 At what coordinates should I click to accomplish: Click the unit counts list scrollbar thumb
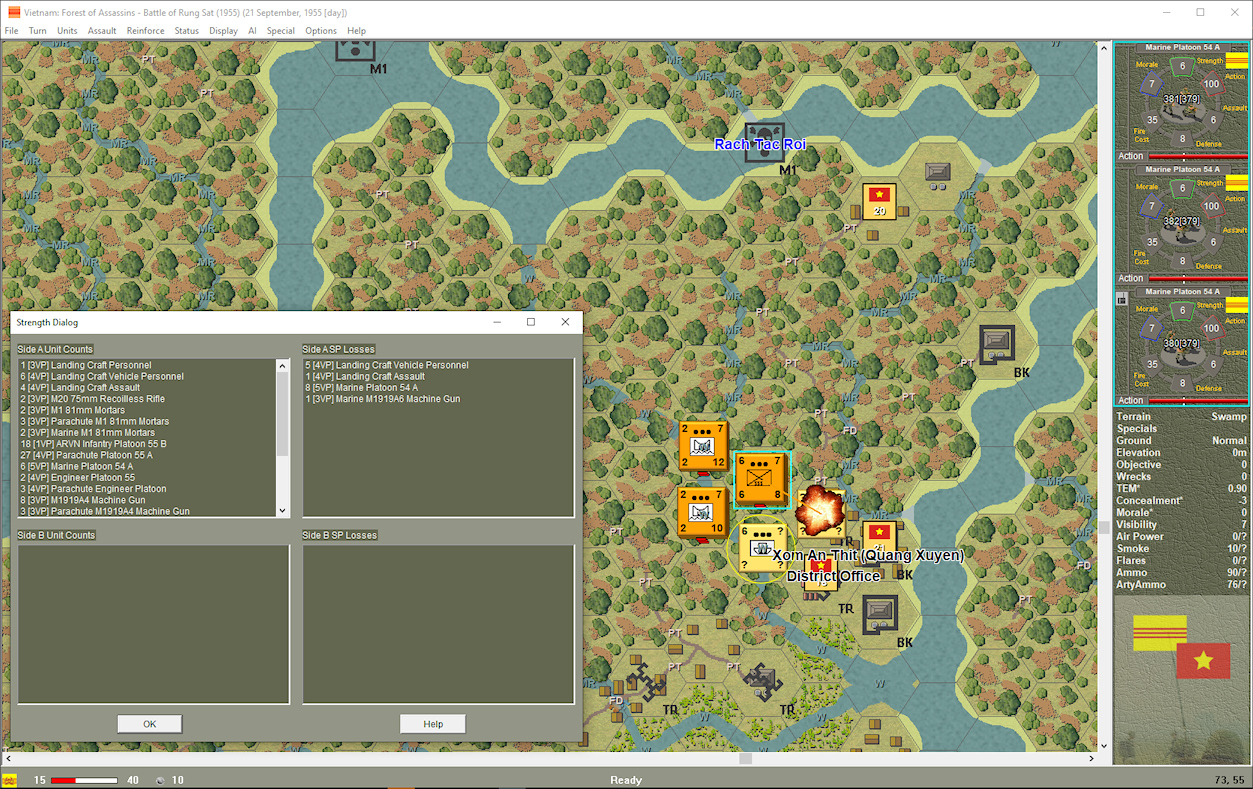[x=282, y=414]
